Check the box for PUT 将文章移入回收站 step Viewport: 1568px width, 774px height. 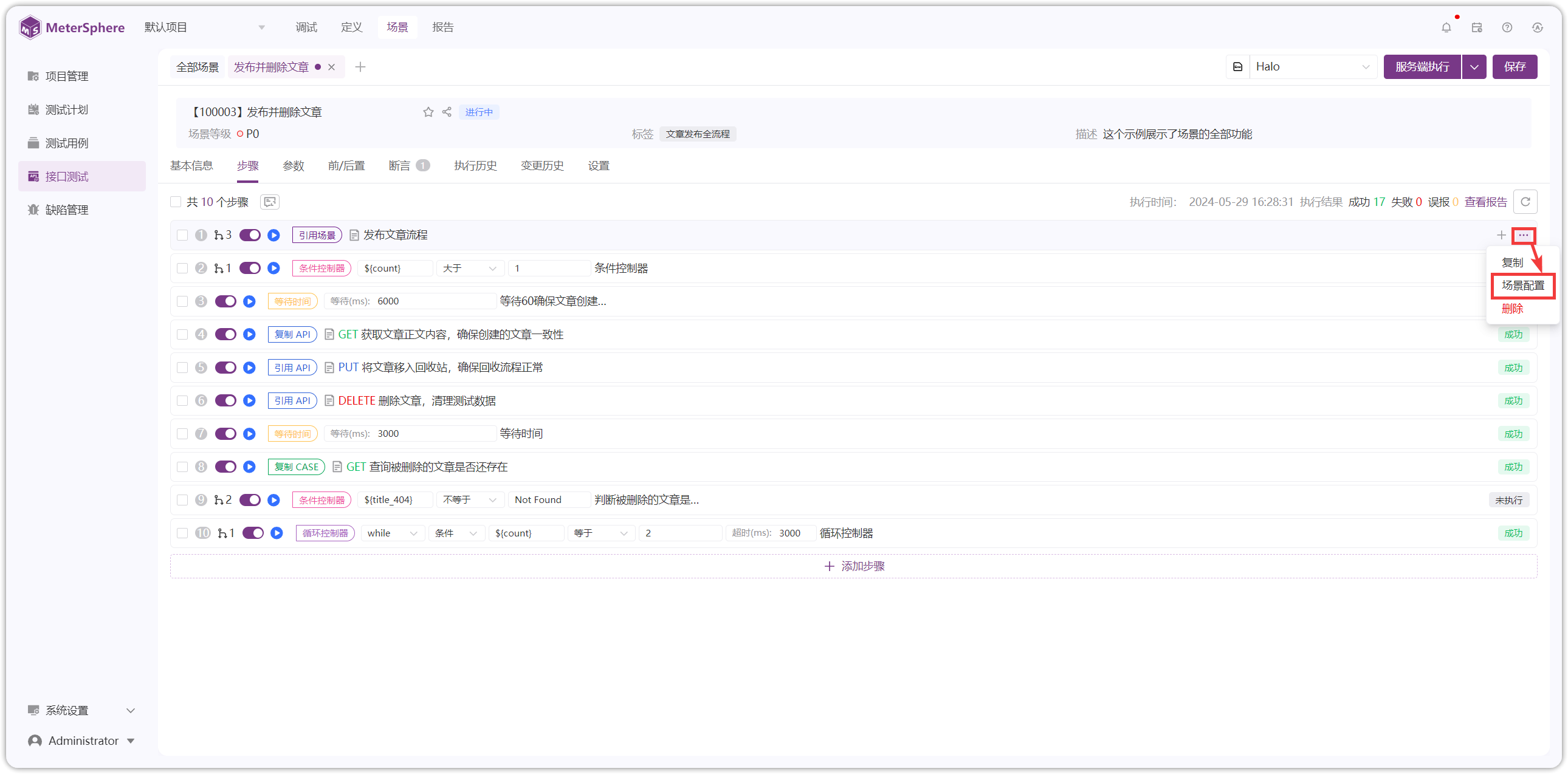pyautogui.click(x=182, y=368)
